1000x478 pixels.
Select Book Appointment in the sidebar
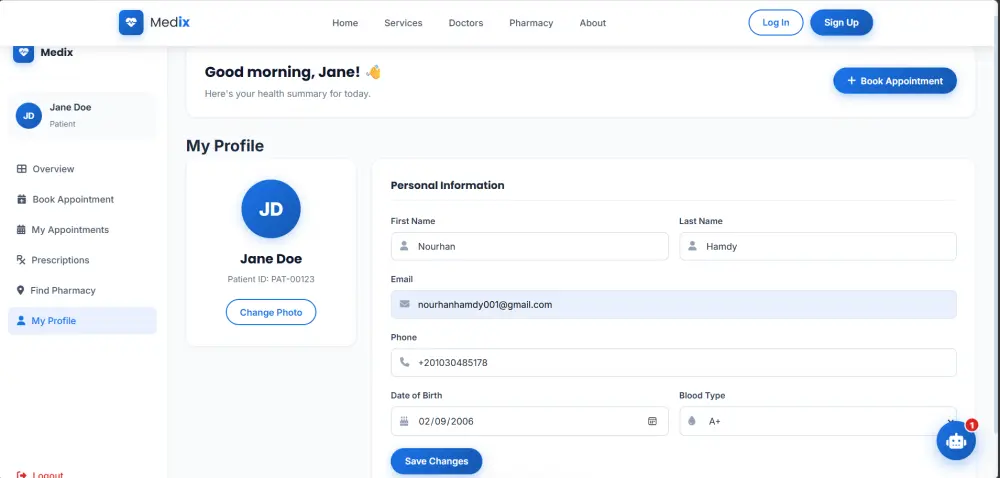82,199
